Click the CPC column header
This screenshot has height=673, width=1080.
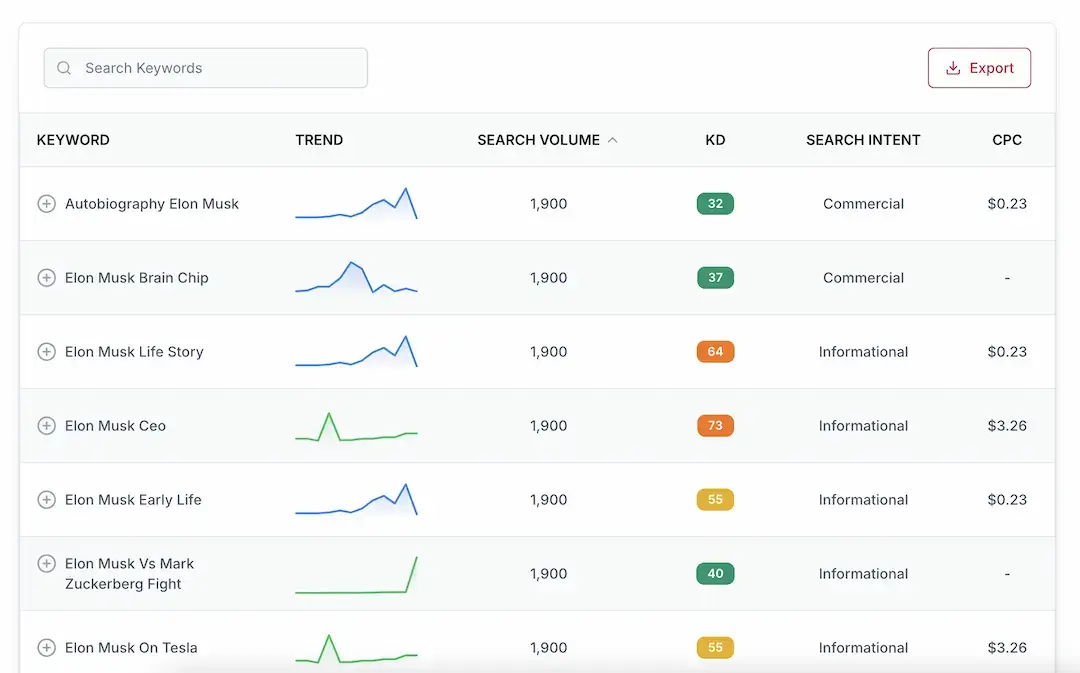(1007, 140)
